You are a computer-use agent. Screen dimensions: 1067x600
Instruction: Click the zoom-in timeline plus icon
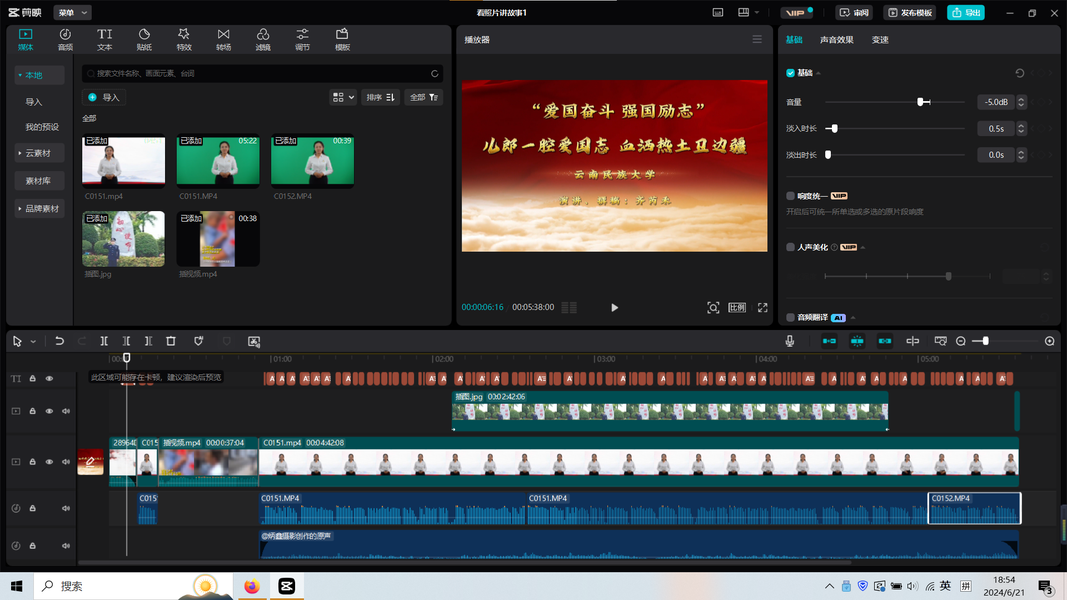tap(1050, 341)
